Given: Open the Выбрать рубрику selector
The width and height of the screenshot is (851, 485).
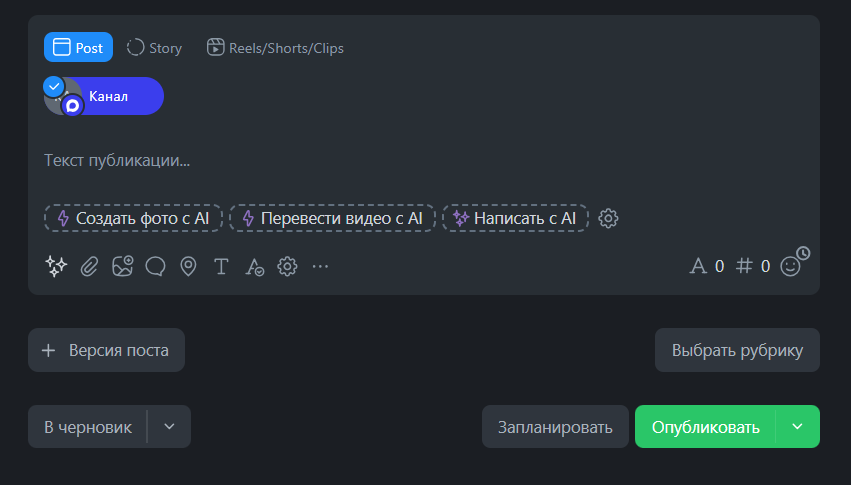Looking at the screenshot, I should click(737, 350).
